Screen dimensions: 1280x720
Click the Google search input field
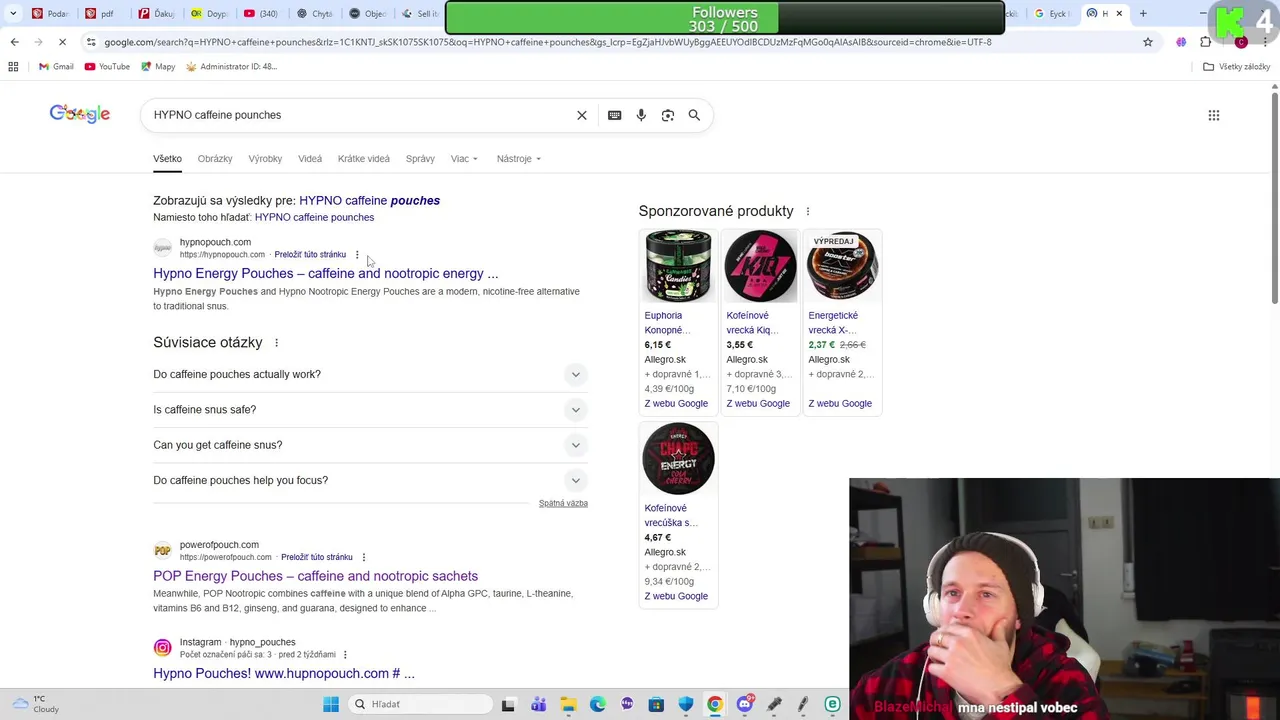pyautogui.click(x=360, y=115)
